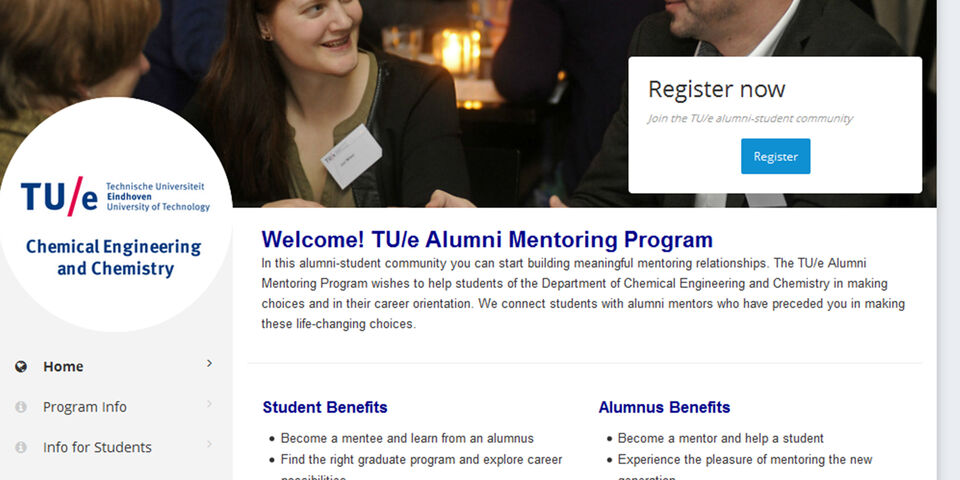Expand the Info for Students chevron
The image size is (960, 480).
[209, 444]
